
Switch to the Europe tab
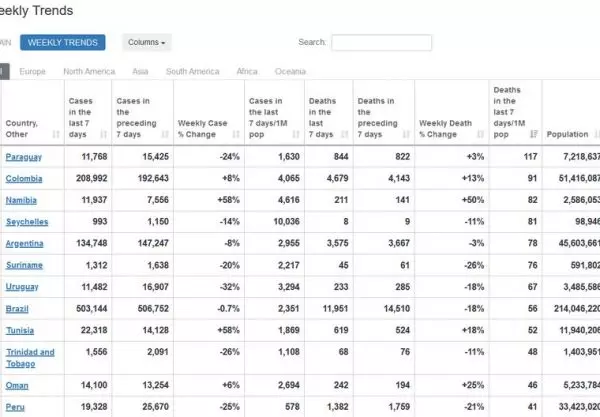tap(33, 72)
